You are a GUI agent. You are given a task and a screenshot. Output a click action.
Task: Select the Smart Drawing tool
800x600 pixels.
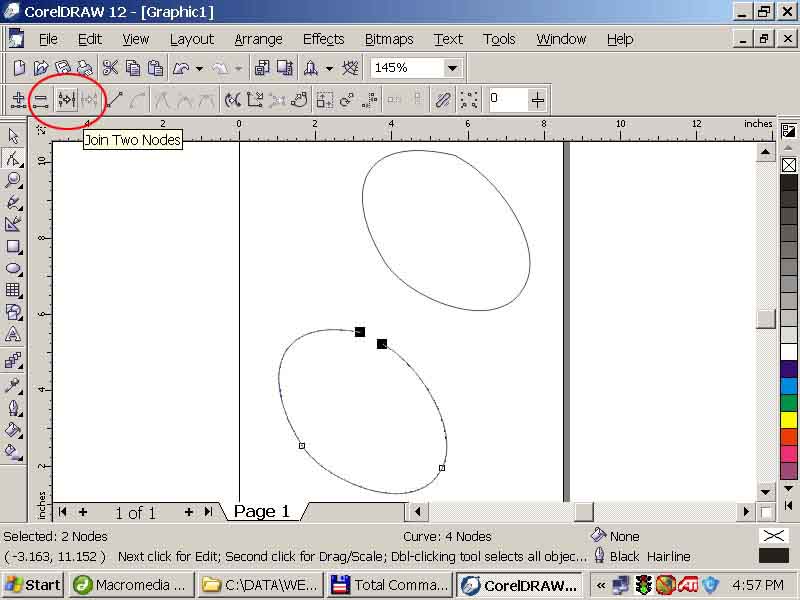click(x=13, y=224)
